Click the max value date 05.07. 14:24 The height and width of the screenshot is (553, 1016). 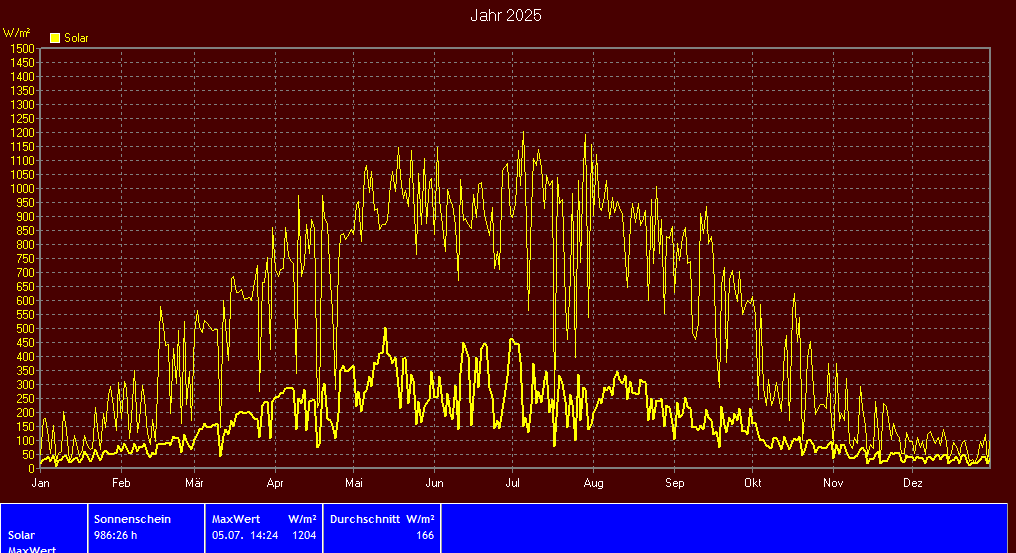pyautogui.click(x=245, y=535)
